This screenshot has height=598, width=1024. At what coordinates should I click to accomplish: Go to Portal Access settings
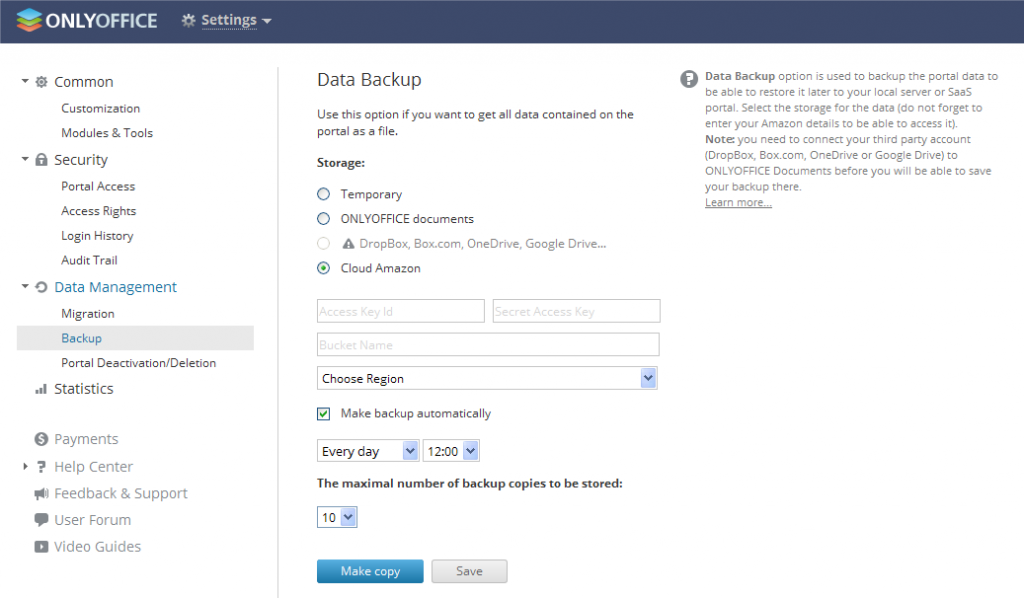click(98, 186)
